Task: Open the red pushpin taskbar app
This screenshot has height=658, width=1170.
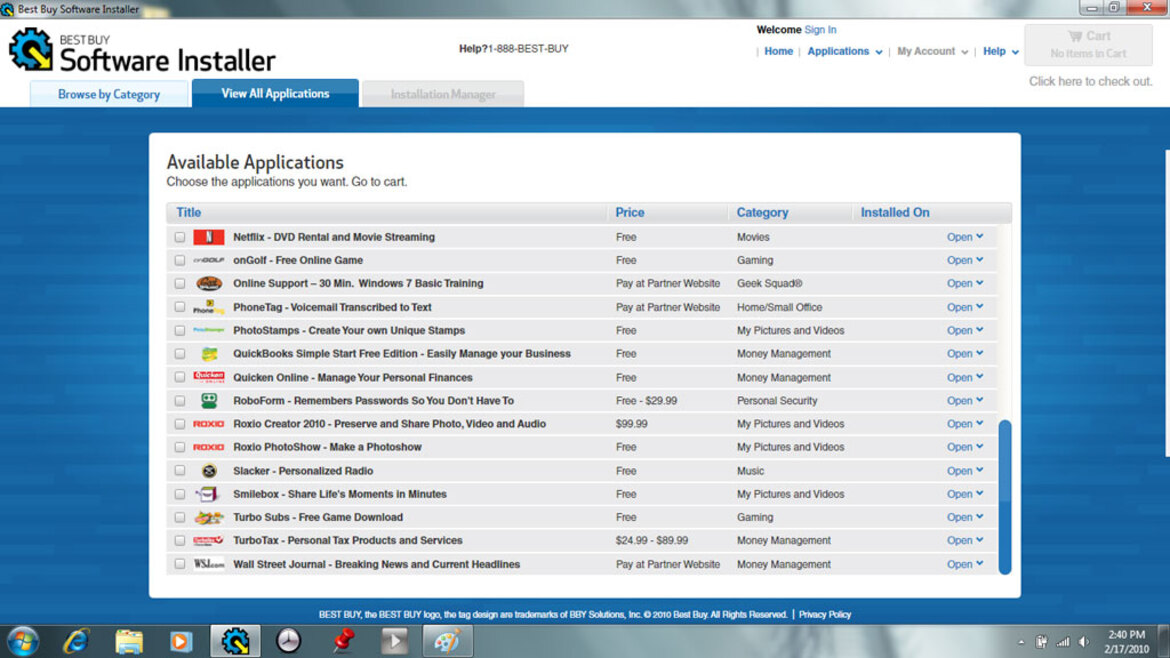Action: [342, 642]
